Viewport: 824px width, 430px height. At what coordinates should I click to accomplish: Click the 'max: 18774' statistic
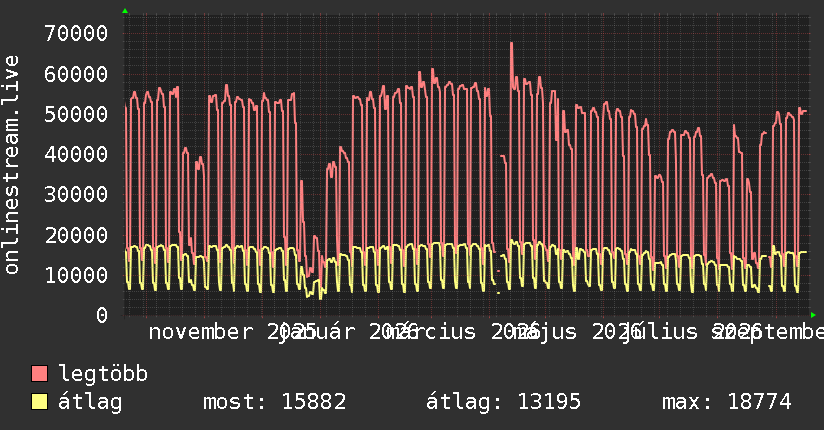(727, 402)
